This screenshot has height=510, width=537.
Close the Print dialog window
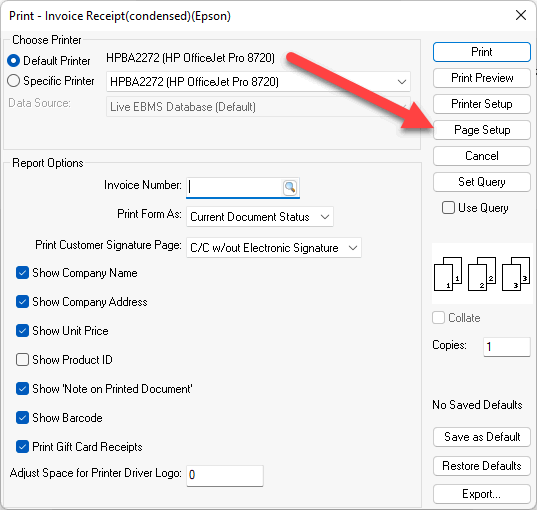521,15
